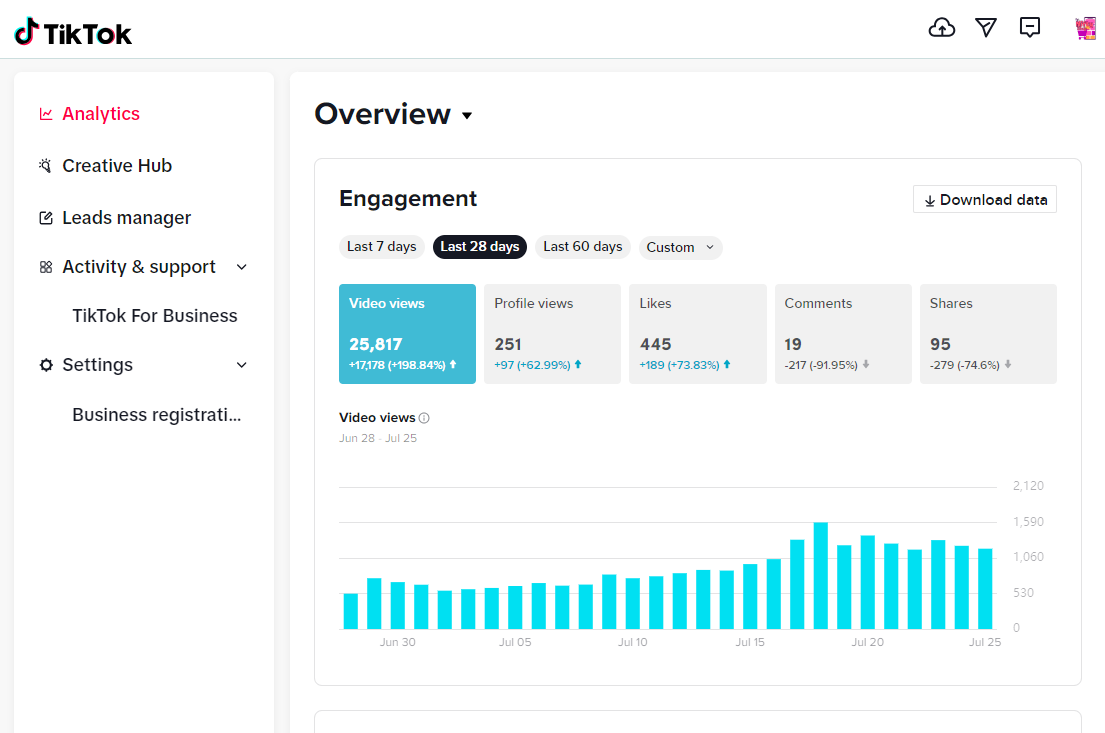Viewport: 1105px width, 733px height.
Task: Click the Overview page heading
Action: point(382,114)
